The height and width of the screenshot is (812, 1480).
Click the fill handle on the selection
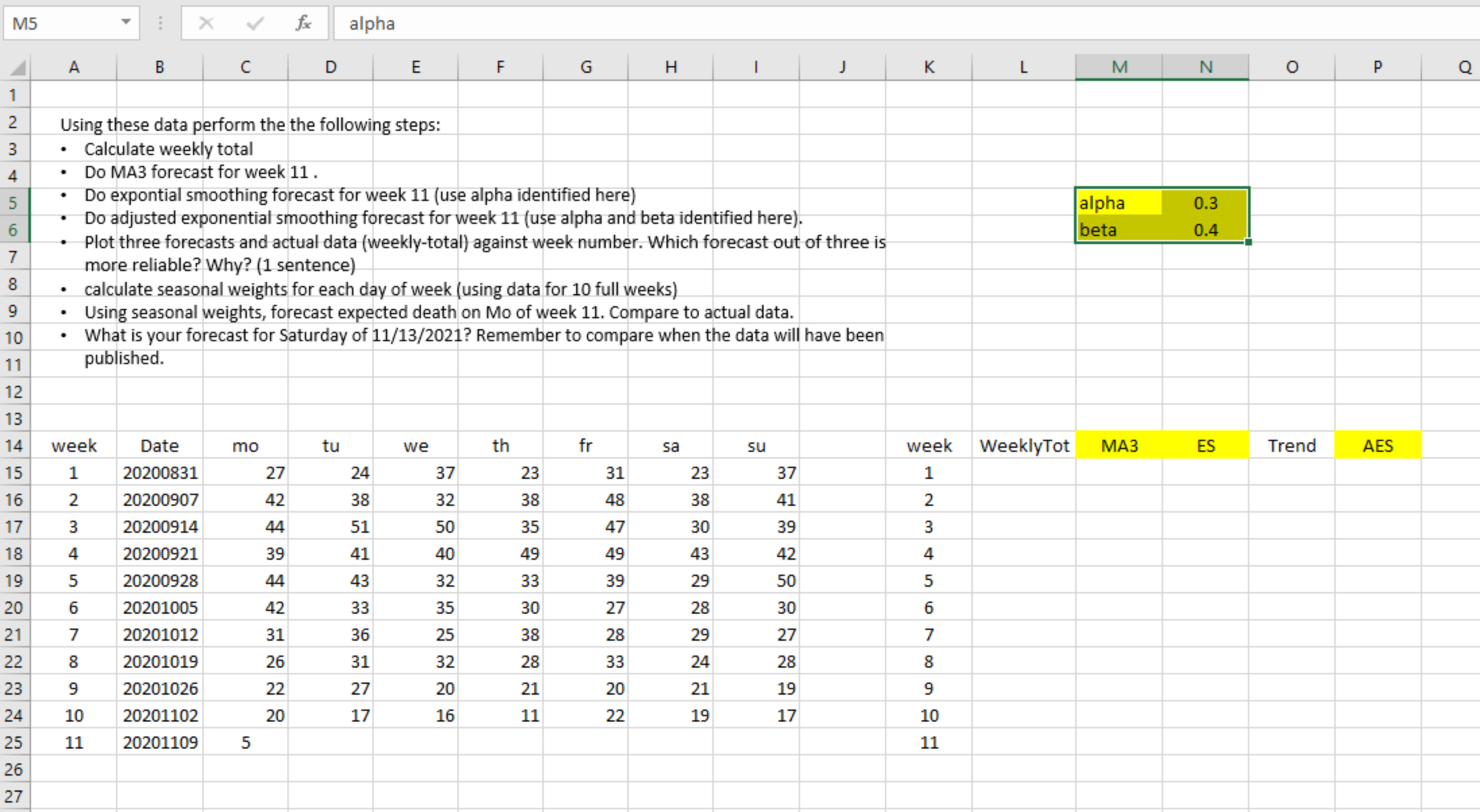click(x=1249, y=241)
